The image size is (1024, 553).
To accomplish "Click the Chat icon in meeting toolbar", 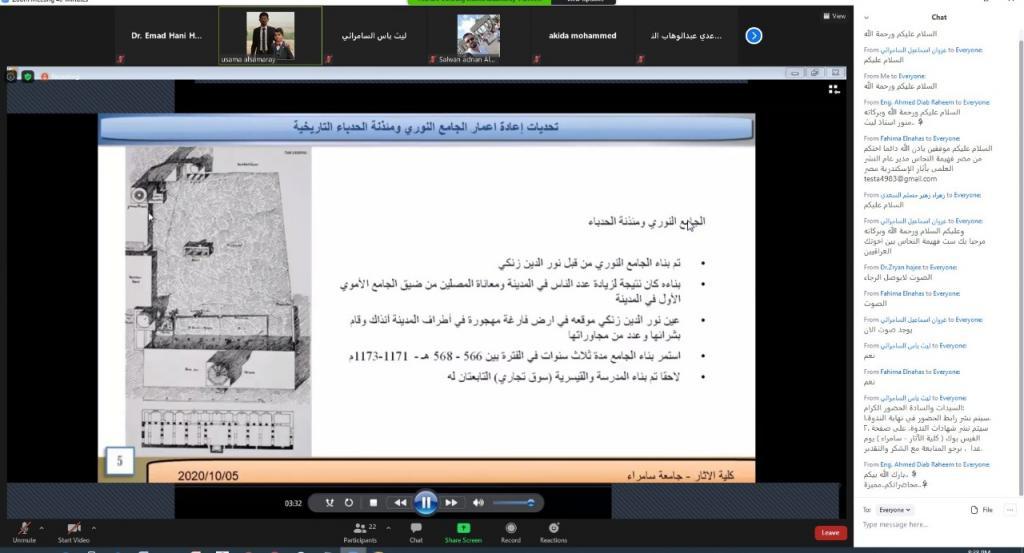I will 416,531.
